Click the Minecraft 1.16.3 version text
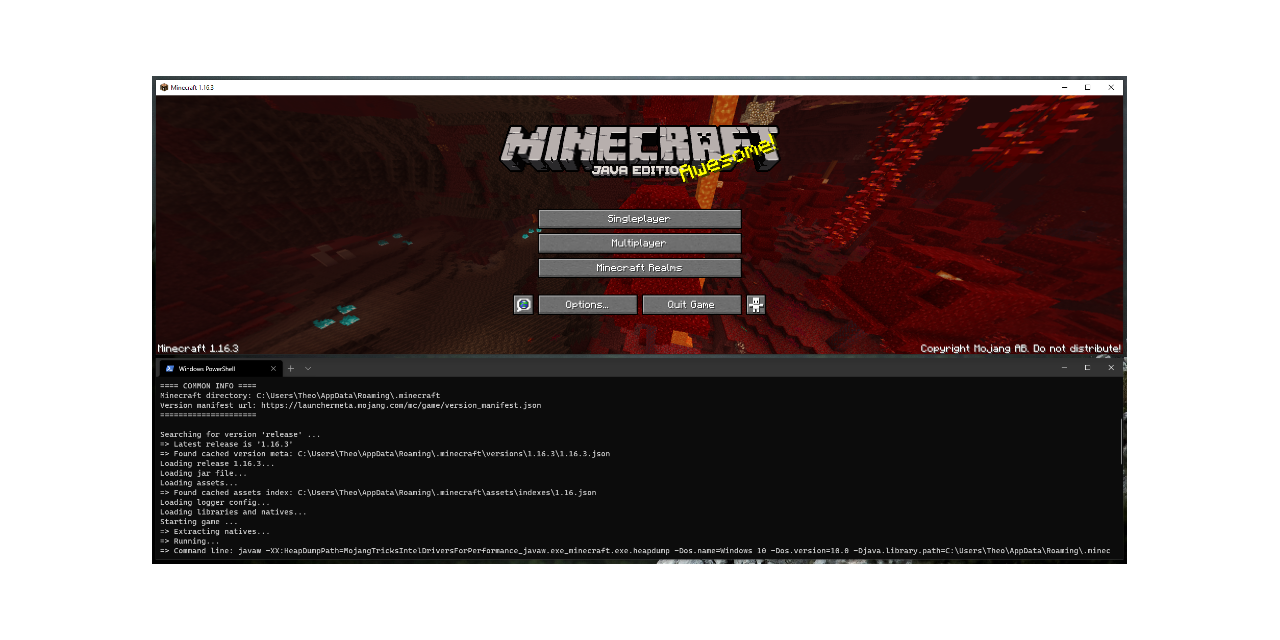This screenshot has height=640, width=1280. coord(198,349)
